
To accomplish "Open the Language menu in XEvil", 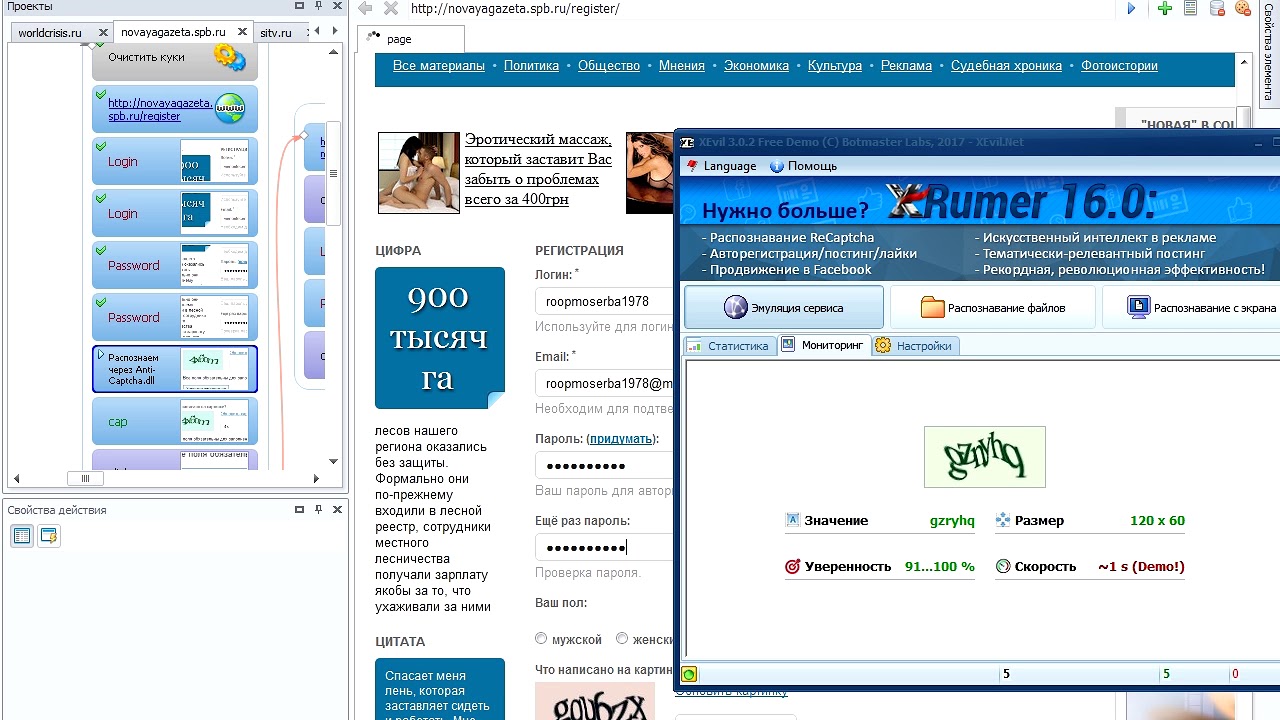I will pyautogui.click(x=721, y=166).
